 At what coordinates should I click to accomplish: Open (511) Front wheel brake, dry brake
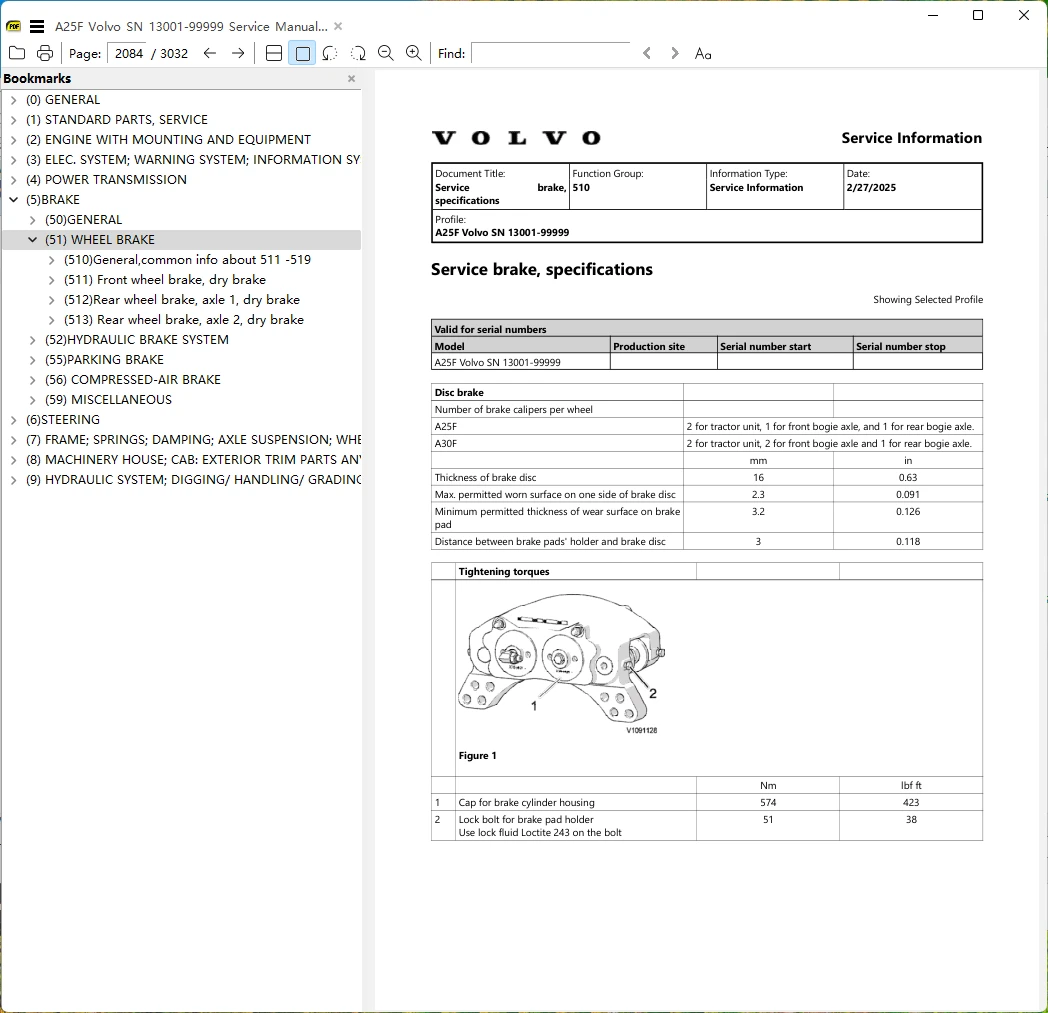point(164,280)
